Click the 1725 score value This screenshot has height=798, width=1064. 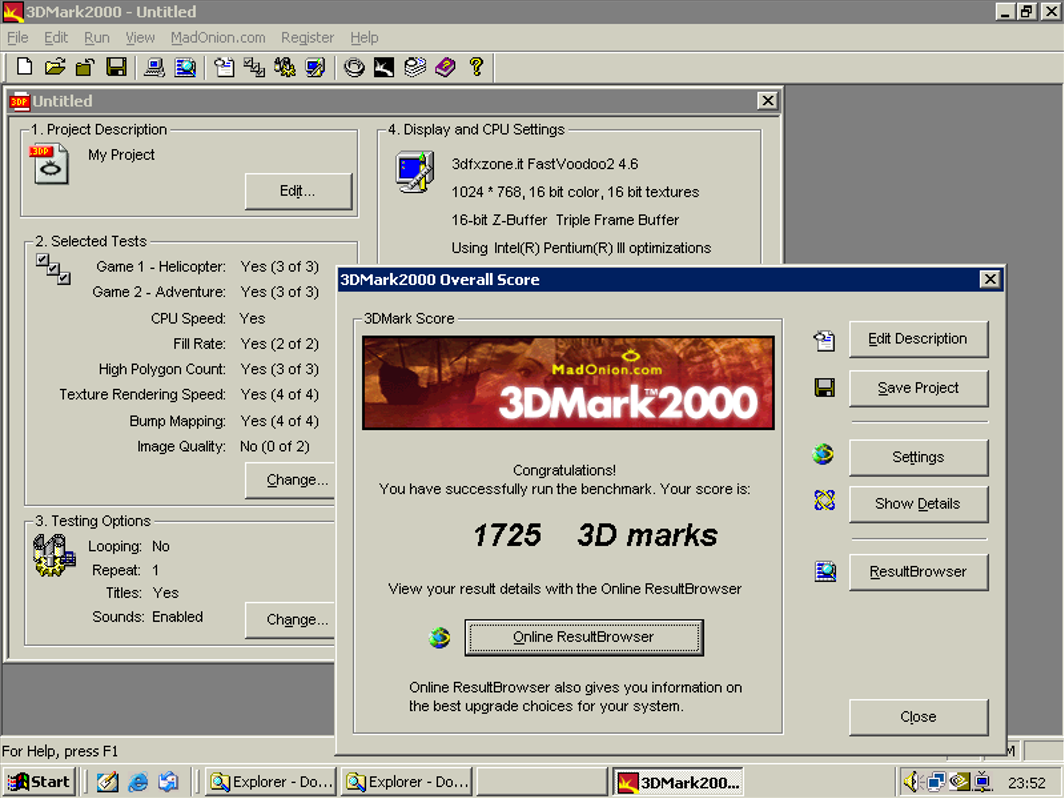[x=507, y=535]
